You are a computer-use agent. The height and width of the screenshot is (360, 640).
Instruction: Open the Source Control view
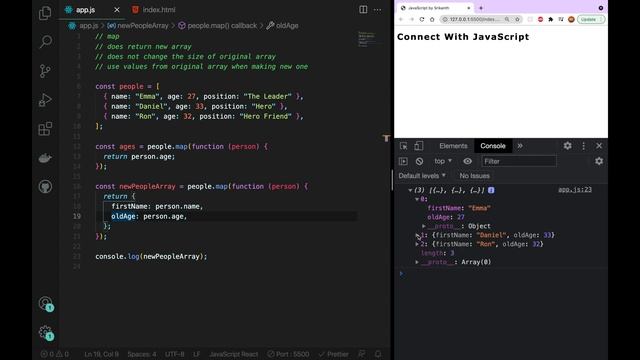tap(45, 71)
